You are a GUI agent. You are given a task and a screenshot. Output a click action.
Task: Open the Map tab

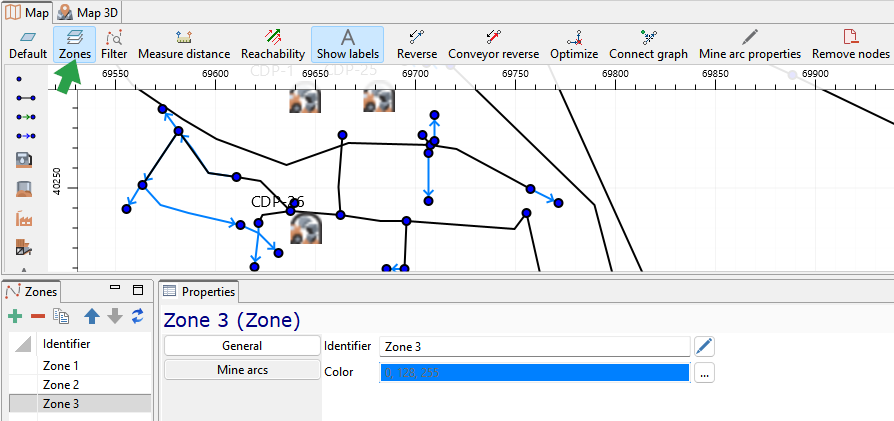tap(27, 11)
